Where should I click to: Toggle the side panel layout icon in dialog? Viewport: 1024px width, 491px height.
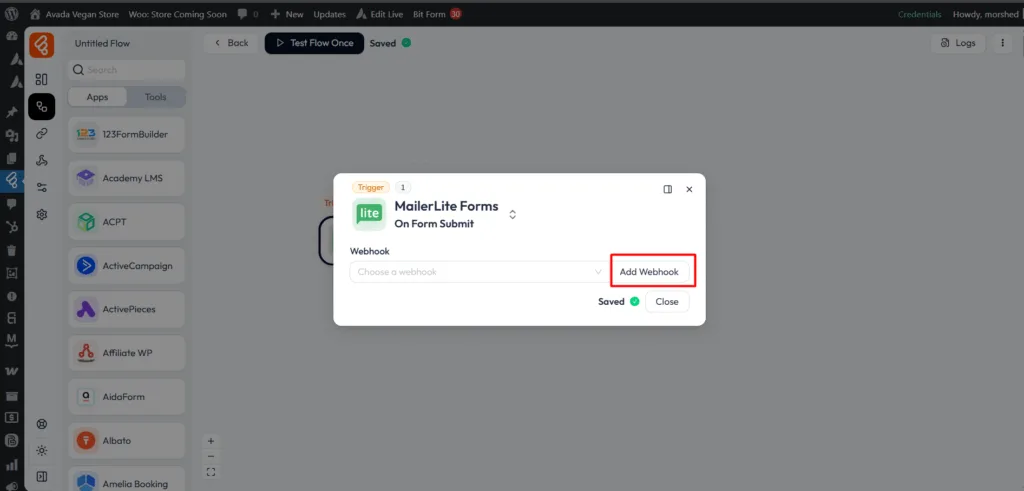pos(667,189)
